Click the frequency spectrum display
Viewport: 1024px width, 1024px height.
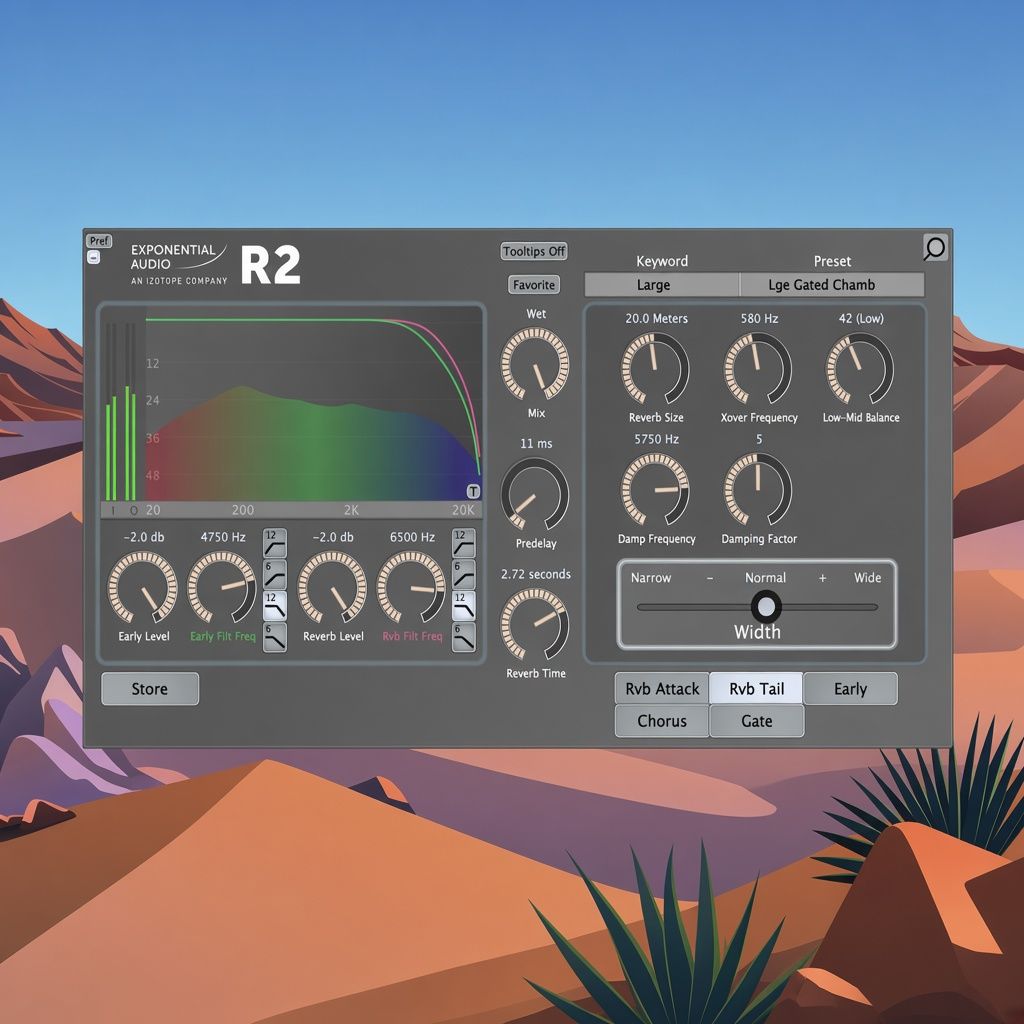click(313, 405)
